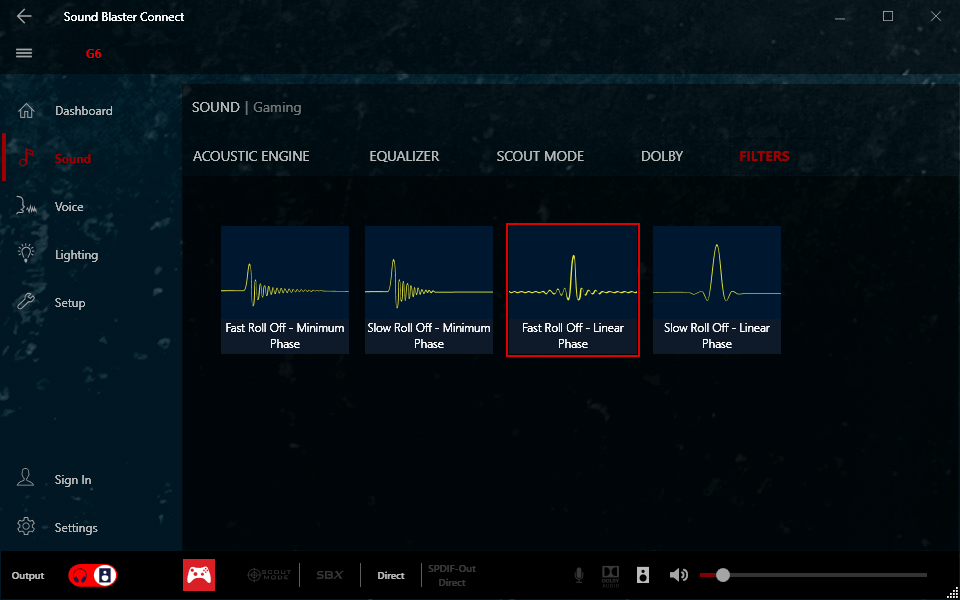
Task: Toggle Scout Mode in the bottom bar
Action: [x=269, y=576]
